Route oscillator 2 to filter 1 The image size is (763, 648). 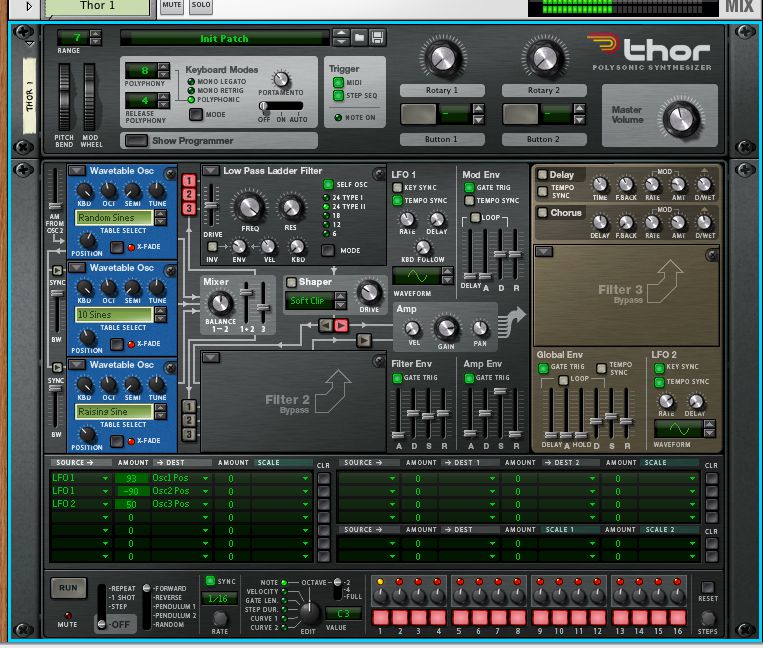click(189, 194)
